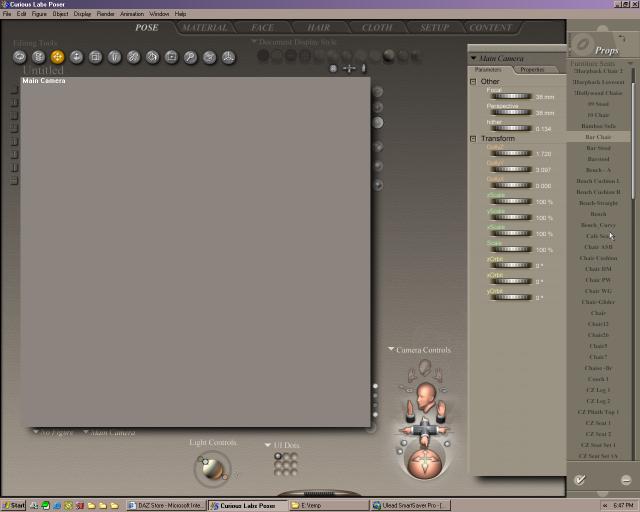Select Hollywood Chair in the Props list
Viewport: 640px width, 512px height.
pyautogui.click(x=598, y=93)
